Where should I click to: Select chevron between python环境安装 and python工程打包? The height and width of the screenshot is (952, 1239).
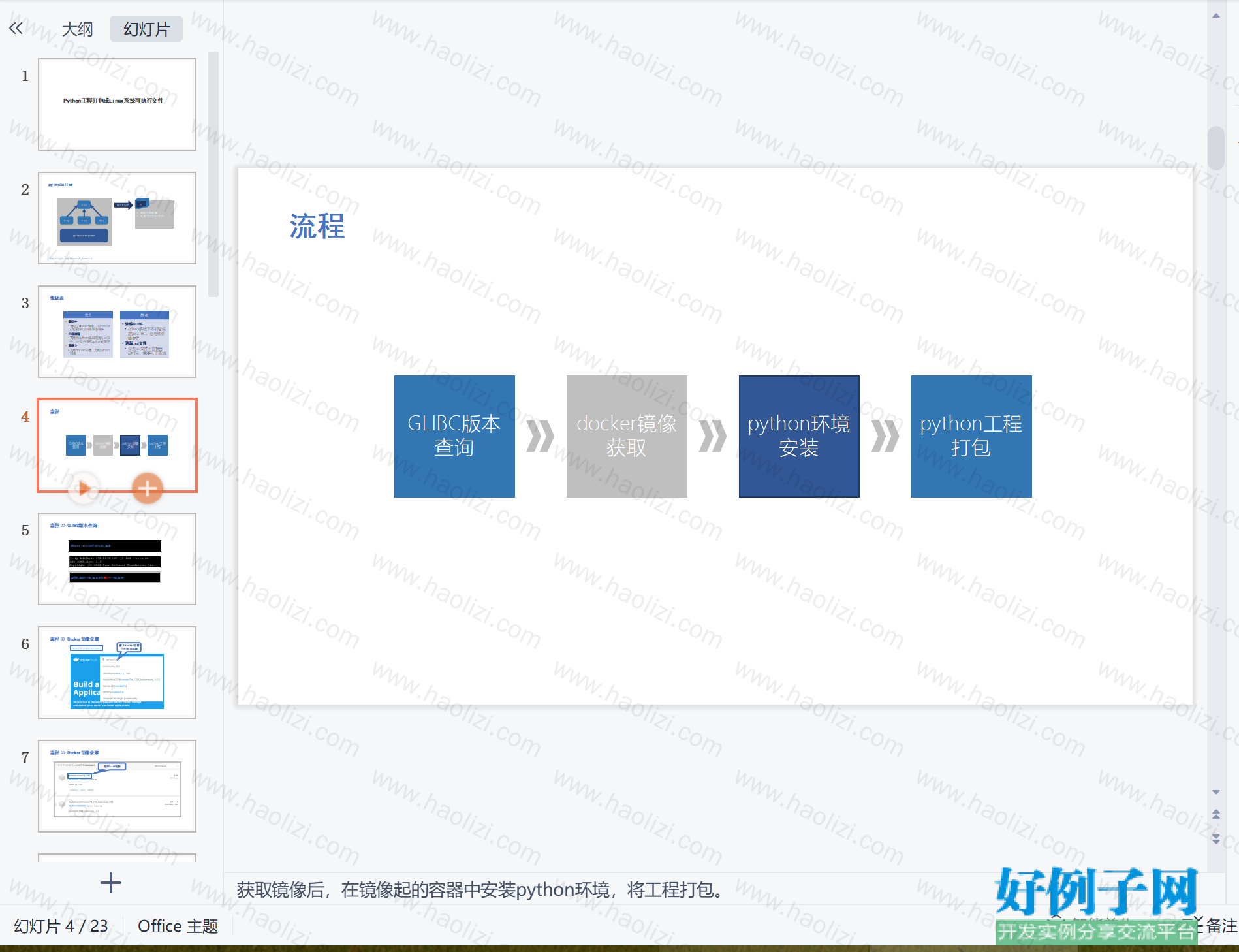[x=885, y=436]
